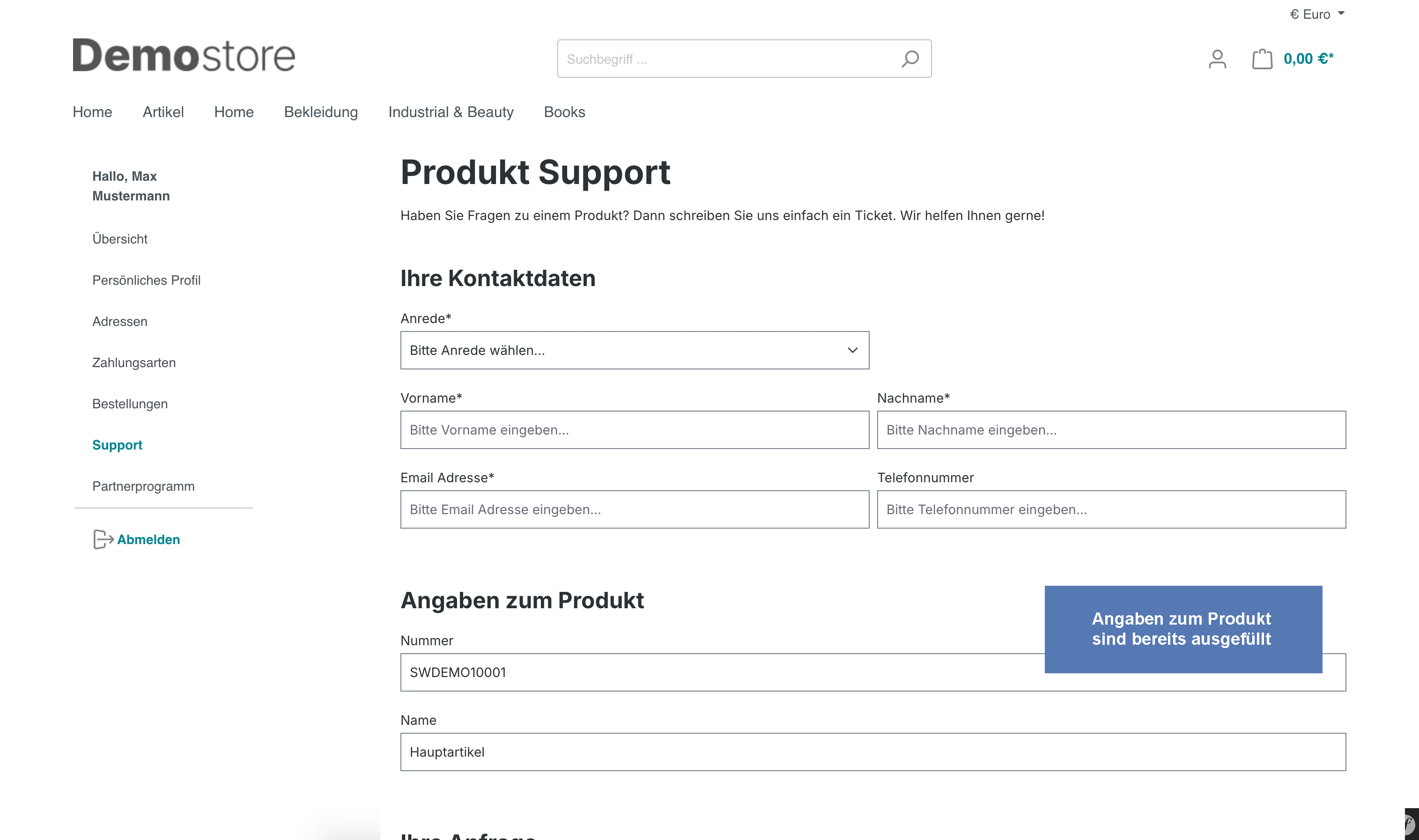
Task: Click the Hallo, Max Mustermann greeting
Action: [131, 186]
